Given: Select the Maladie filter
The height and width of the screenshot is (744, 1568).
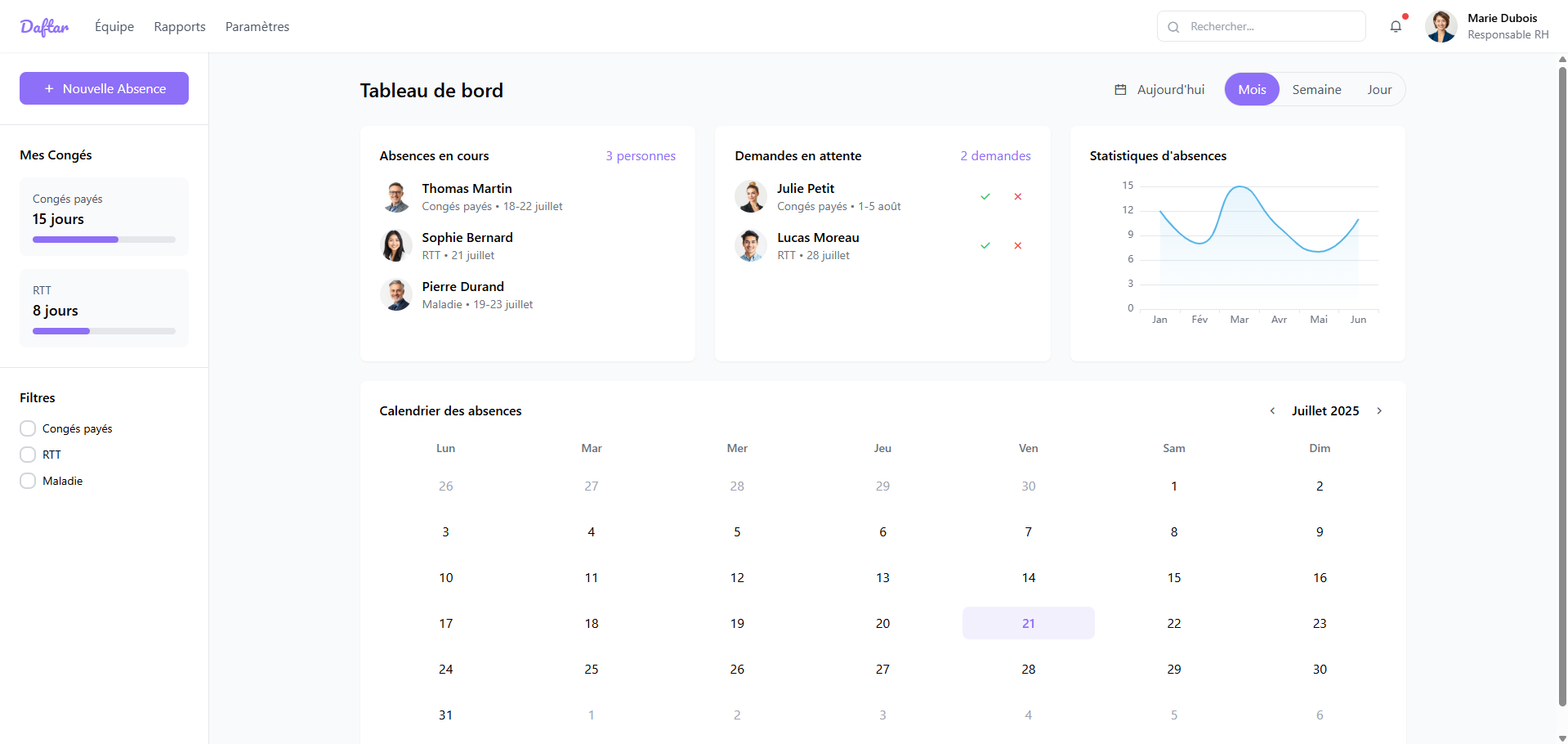Looking at the screenshot, I should coord(28,481).
